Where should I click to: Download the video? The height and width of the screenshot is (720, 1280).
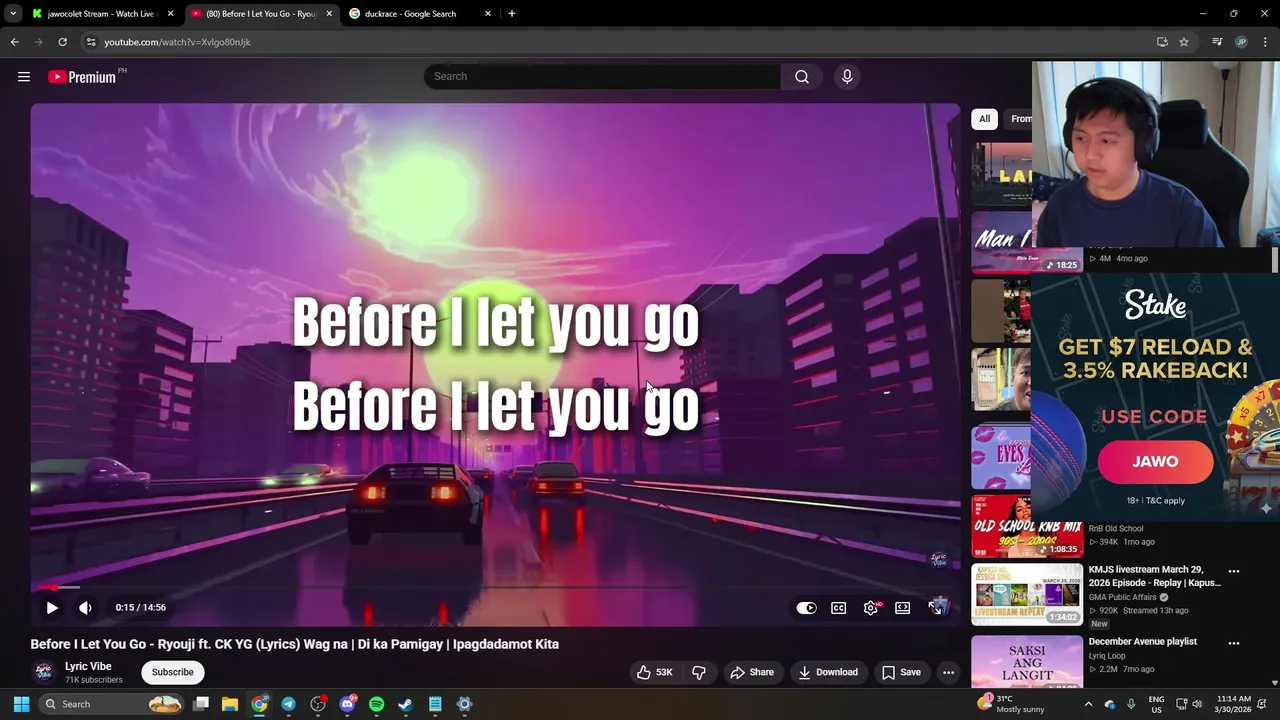pyautogui.click(x=828, y=672)
